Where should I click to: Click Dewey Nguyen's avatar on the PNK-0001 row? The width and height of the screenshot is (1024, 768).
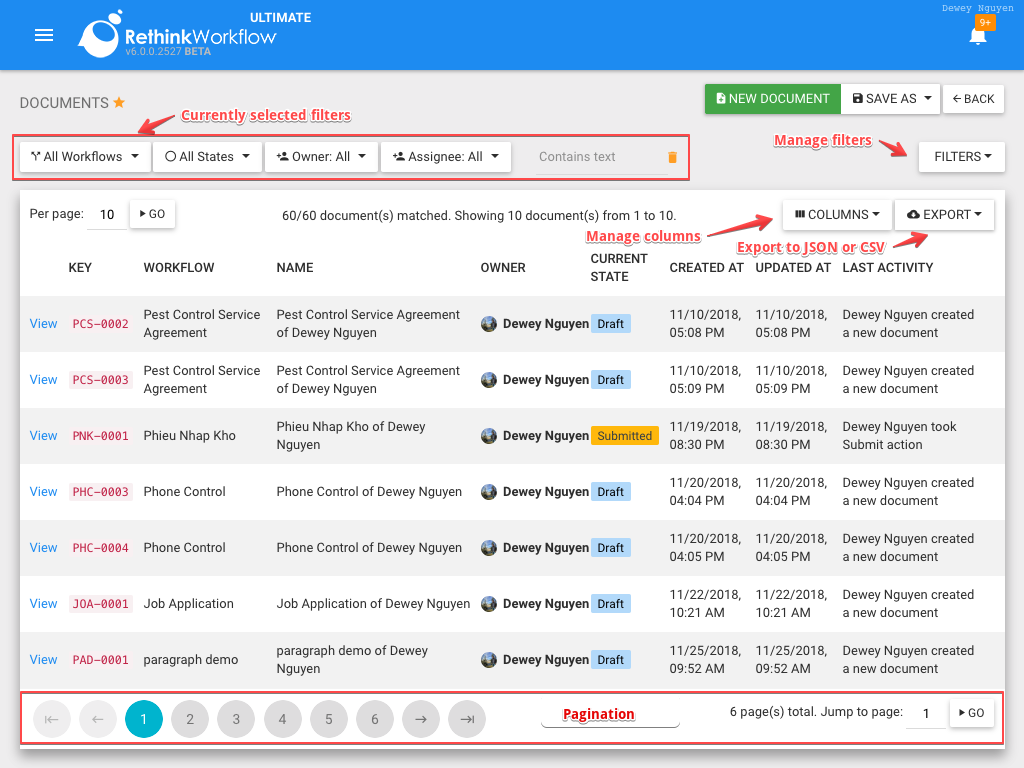tap(489, 435)
